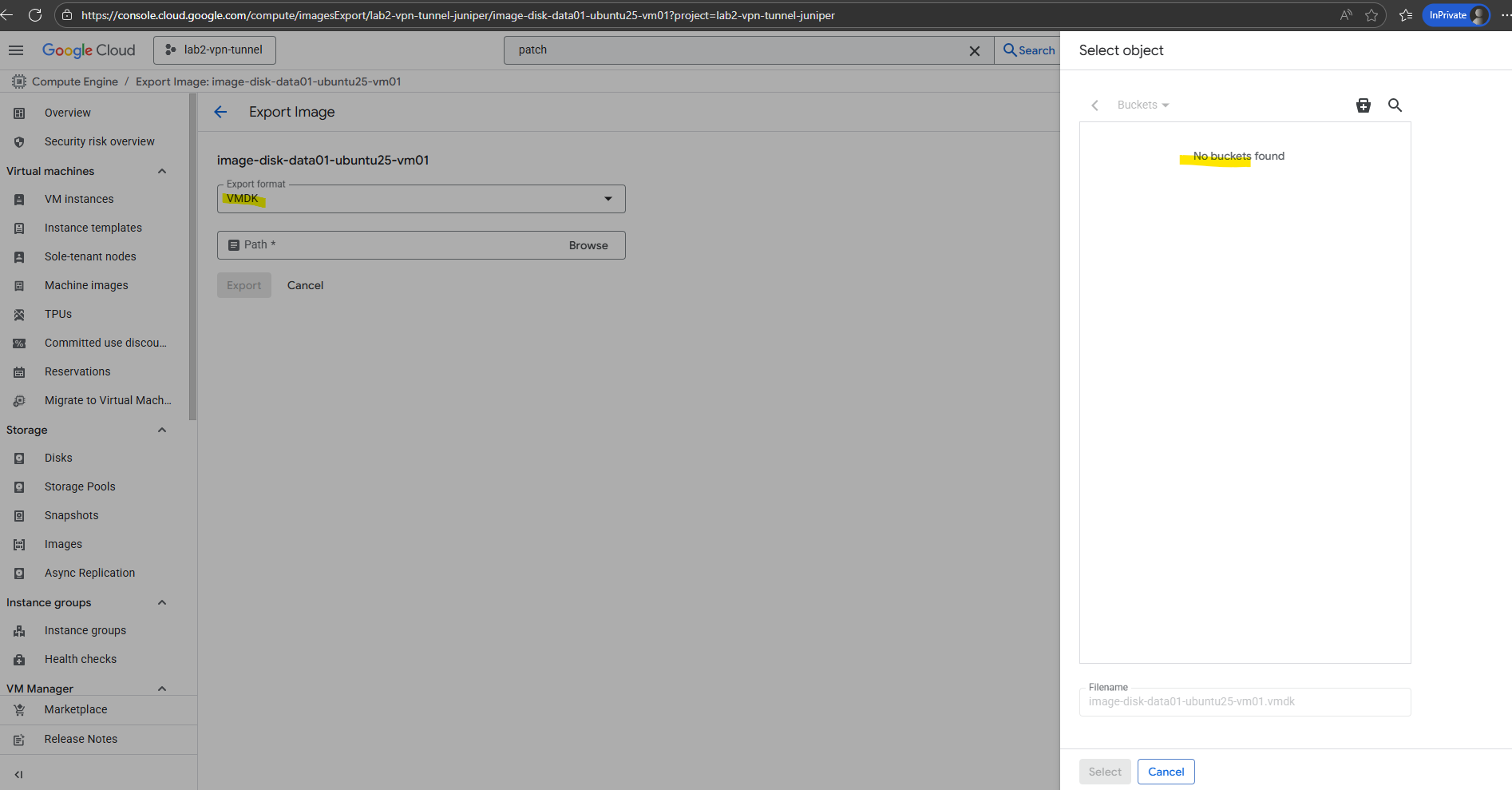Open the favorites list icon

pos(1406,15)
